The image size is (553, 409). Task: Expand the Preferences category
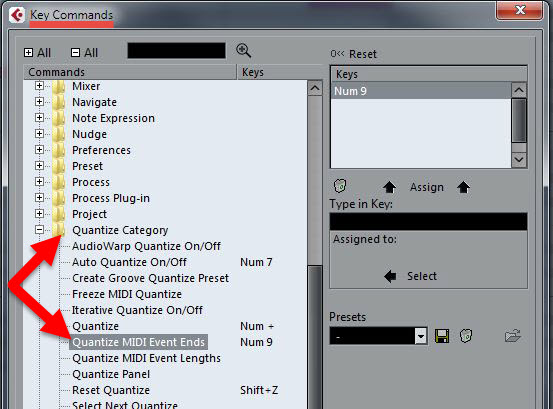tap(40, 149)
